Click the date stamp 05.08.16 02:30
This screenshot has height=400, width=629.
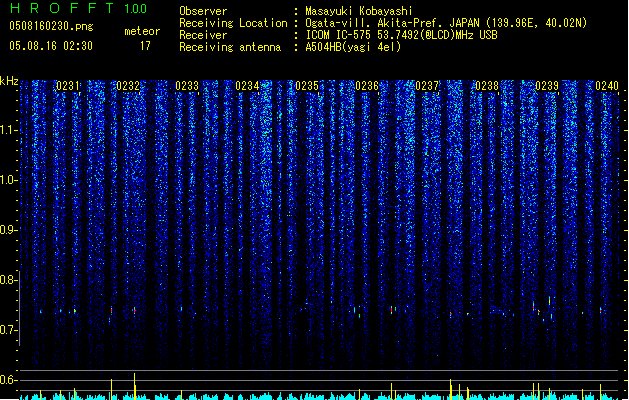[51, 46]
